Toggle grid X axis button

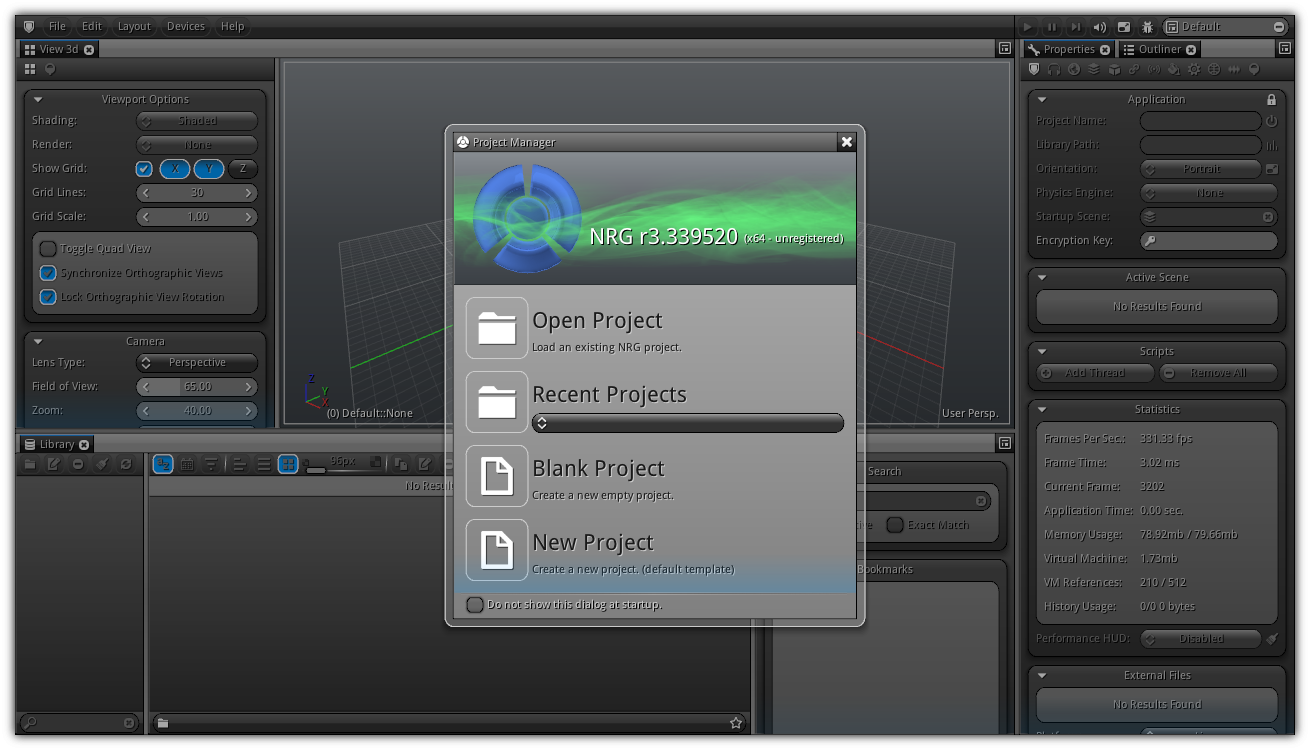175,169
